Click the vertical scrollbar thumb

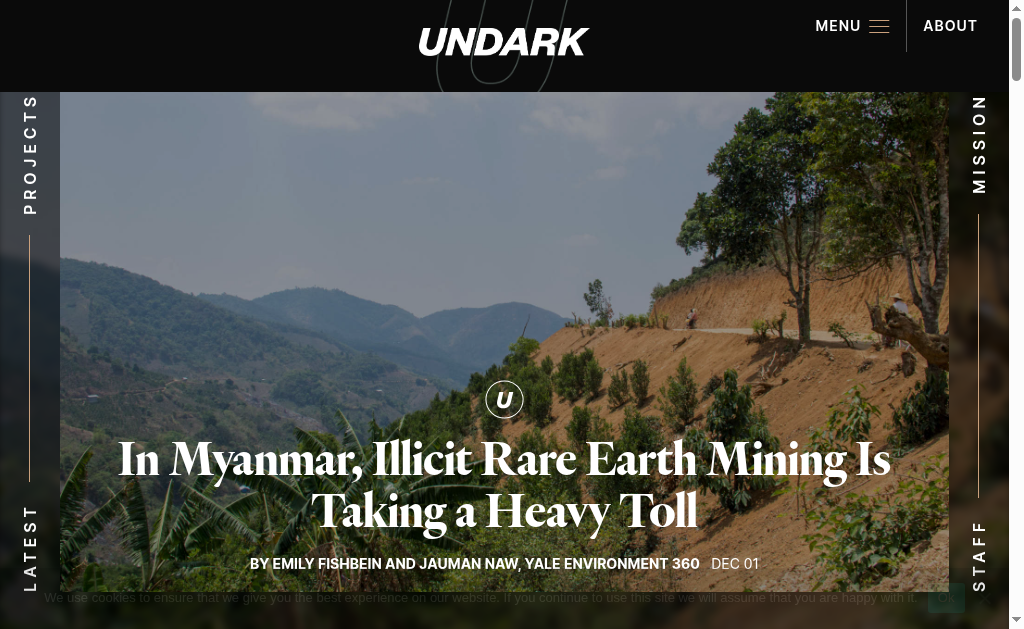click(1016, 49)
